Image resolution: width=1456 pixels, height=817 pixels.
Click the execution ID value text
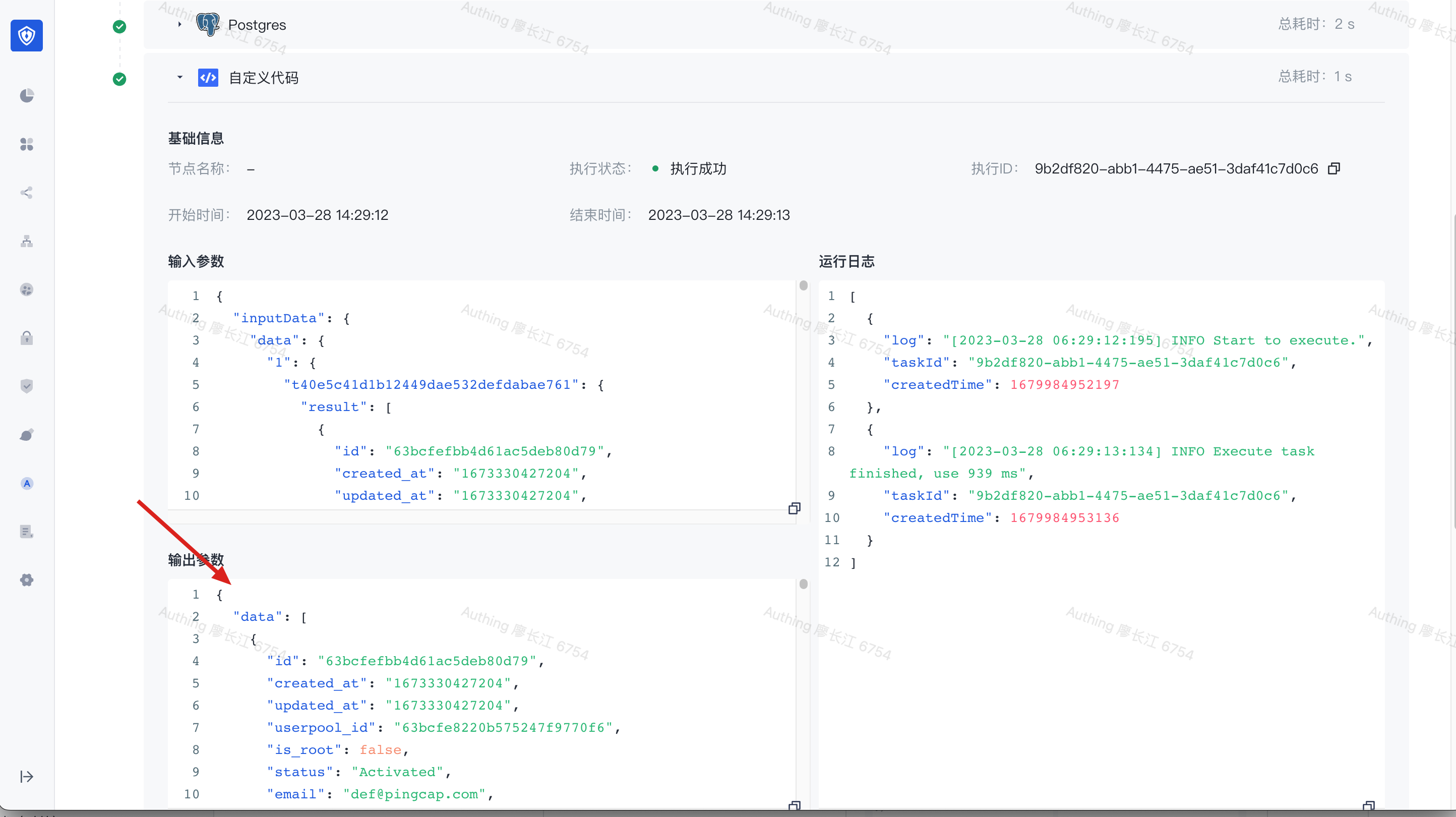(1176, 168)
